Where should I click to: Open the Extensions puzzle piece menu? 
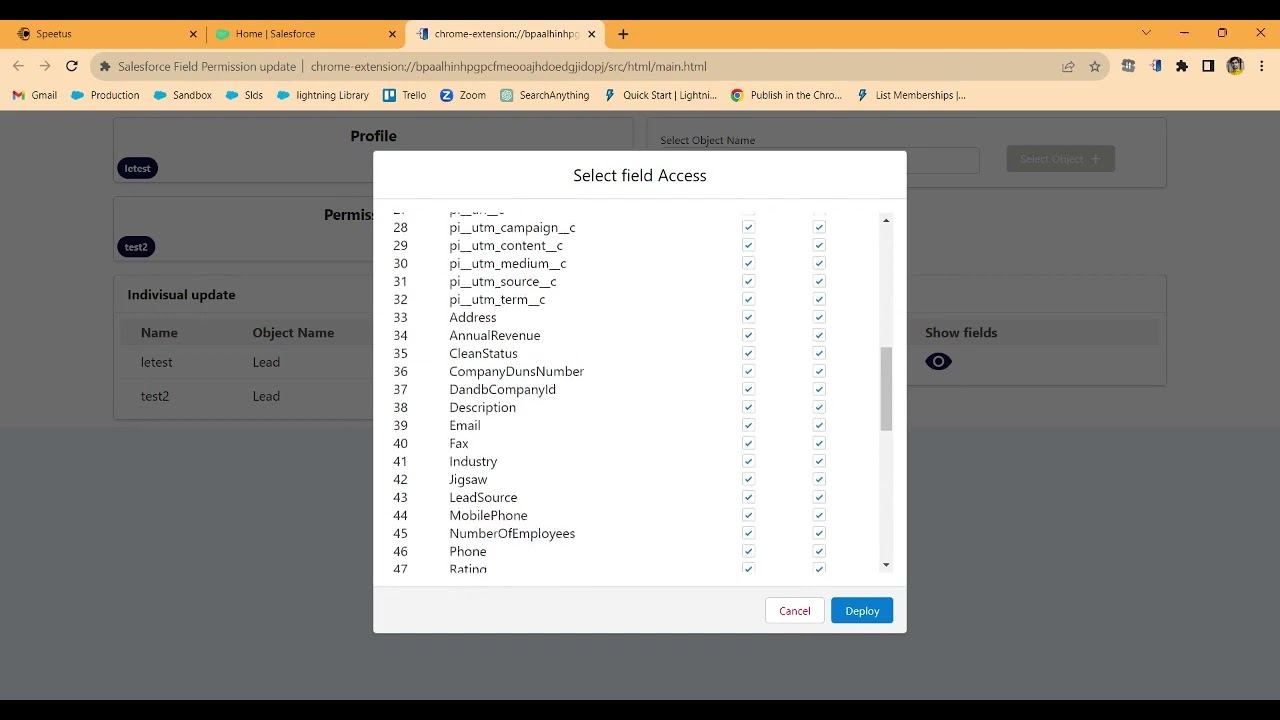pos(1182,66)
